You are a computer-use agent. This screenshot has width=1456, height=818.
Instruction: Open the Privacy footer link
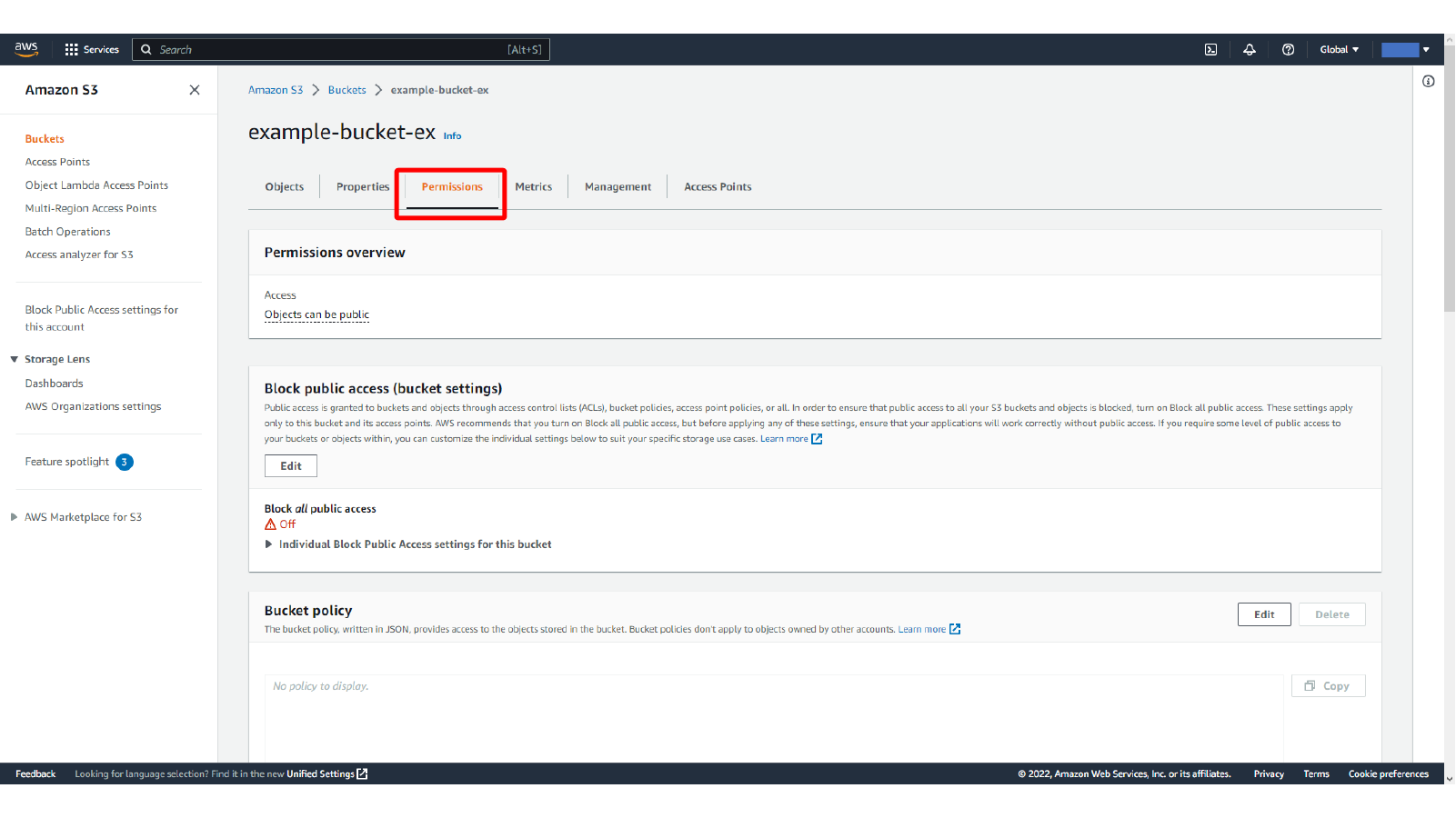point(1269,774)
